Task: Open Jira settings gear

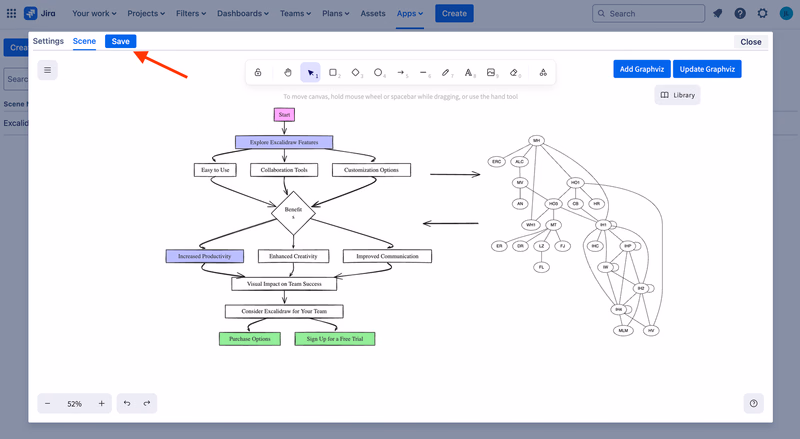Action: click(x=762, y=13)
